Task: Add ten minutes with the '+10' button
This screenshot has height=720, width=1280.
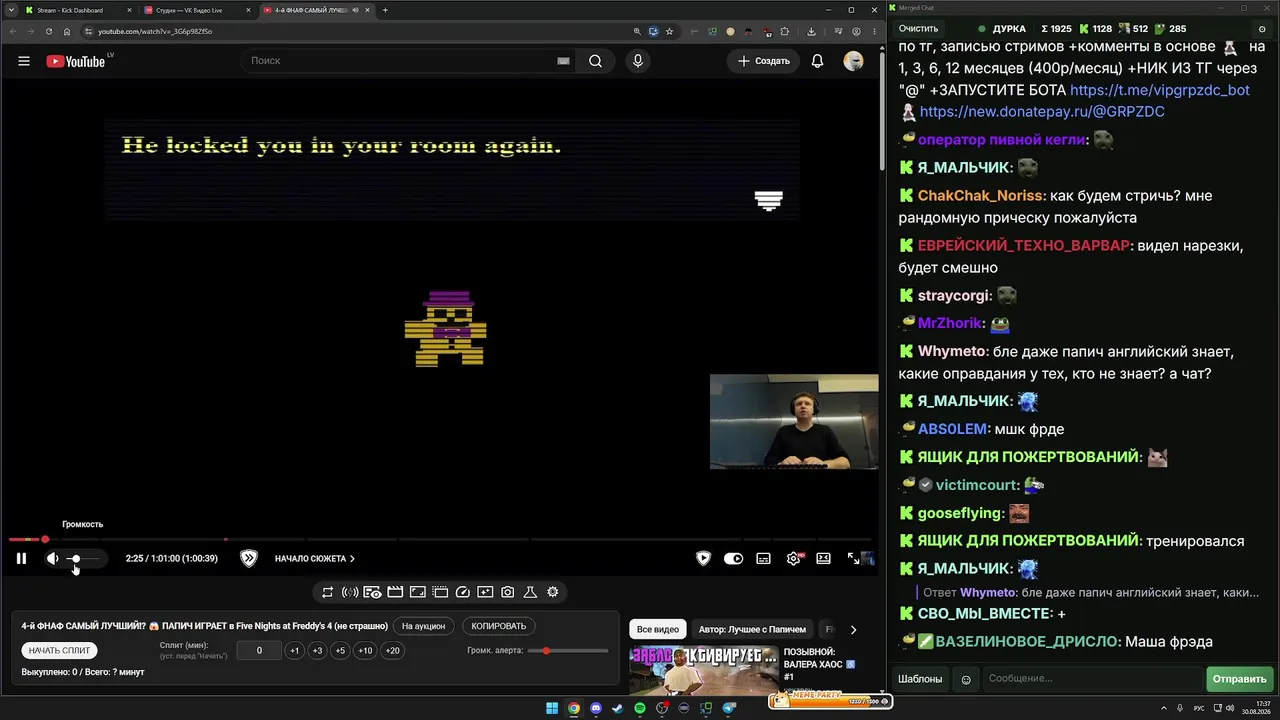Action: pyautogui.click(x=365, y=650)
